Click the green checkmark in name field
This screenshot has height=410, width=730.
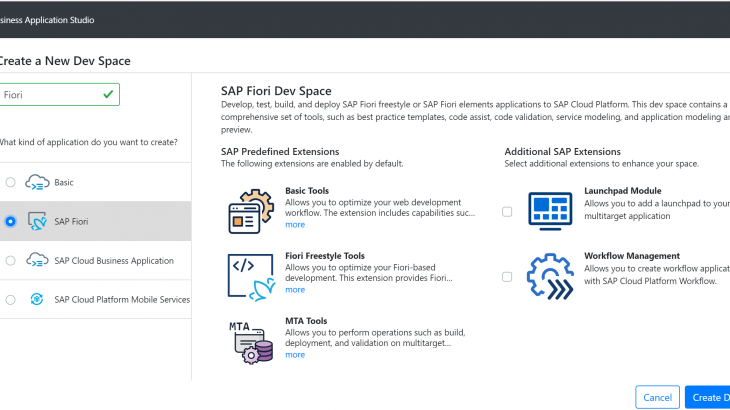tap(108, 94)
